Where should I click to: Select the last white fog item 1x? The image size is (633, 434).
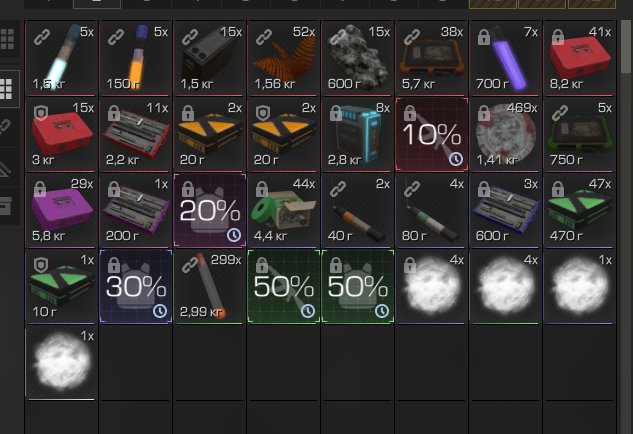click(x=62, y=362)
